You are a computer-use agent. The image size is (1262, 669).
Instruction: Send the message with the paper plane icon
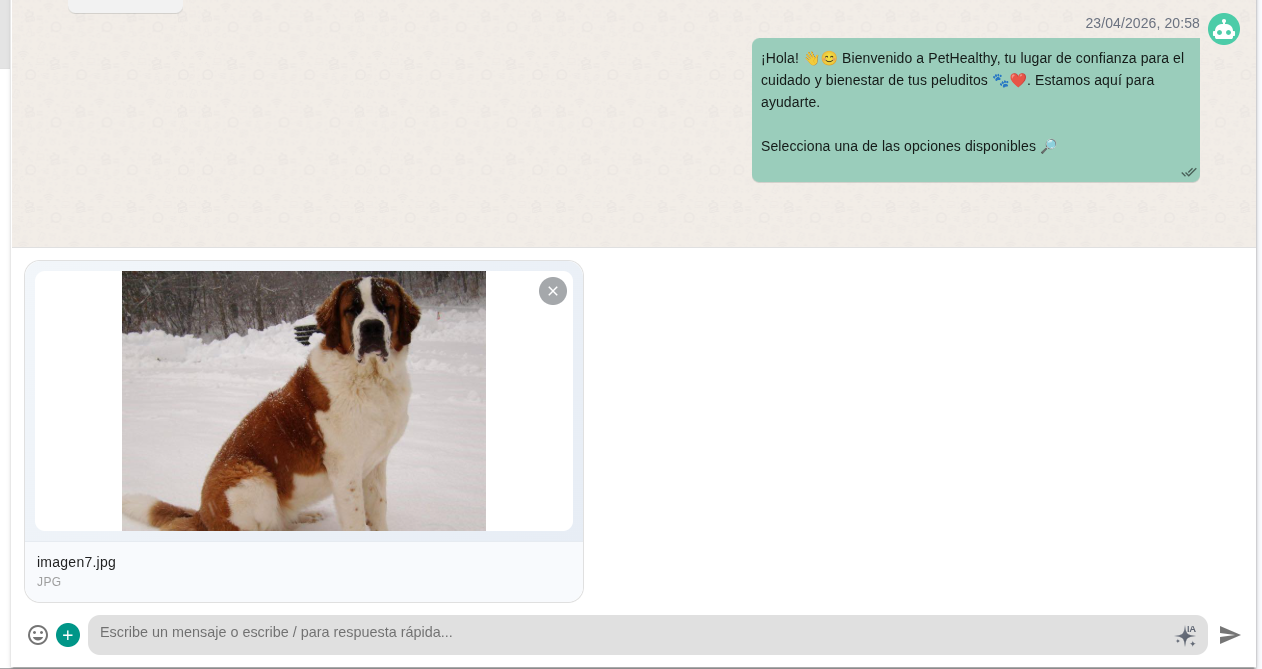[1230, 635]
